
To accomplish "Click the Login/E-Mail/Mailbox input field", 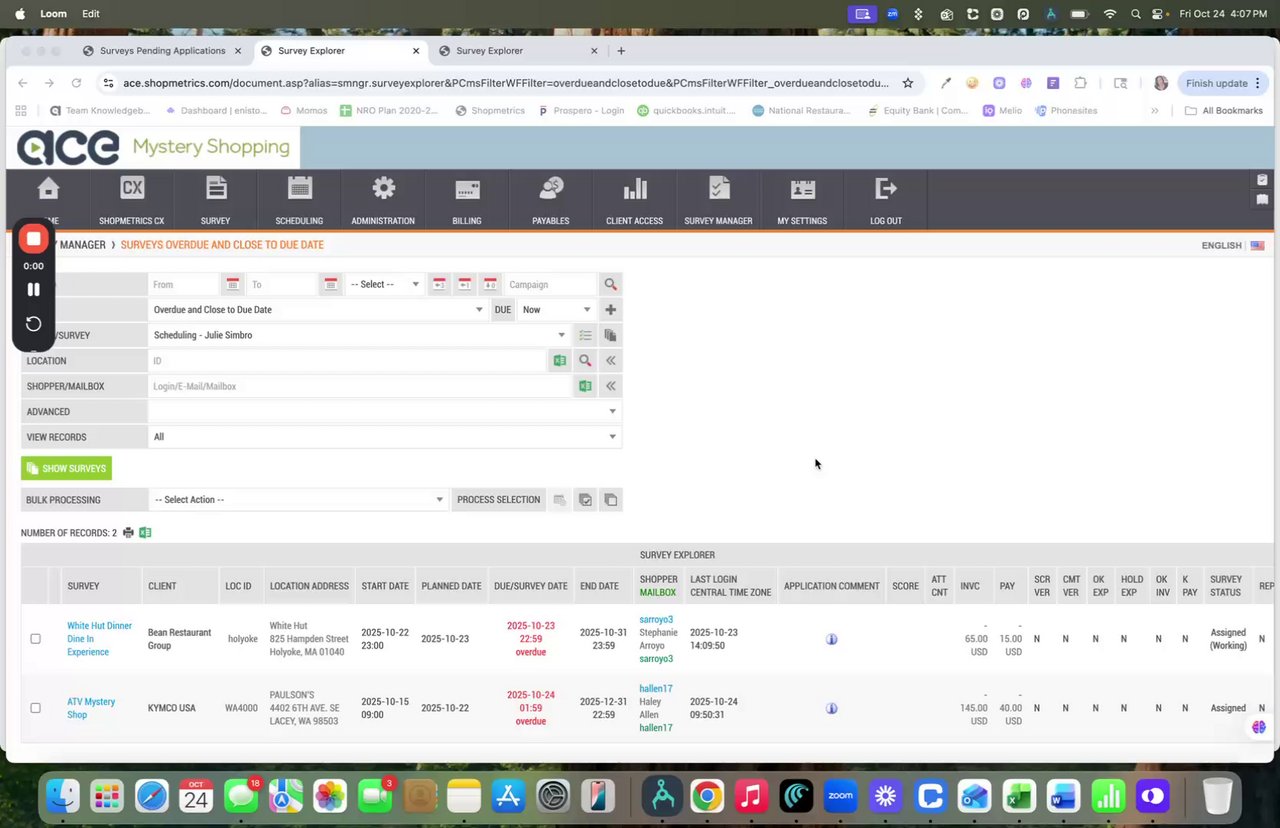I will [360, 386].
